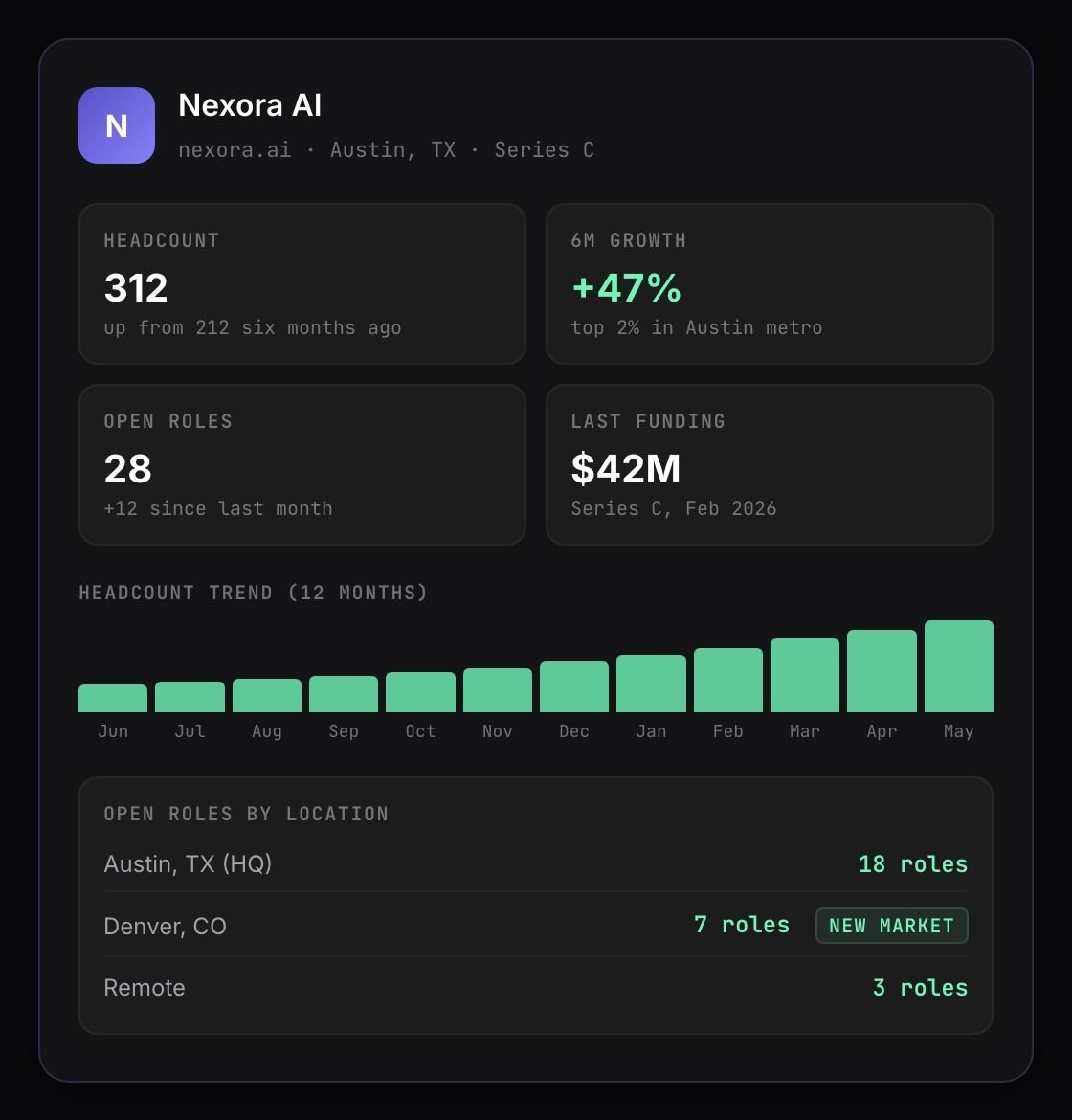1072x1120 pixels.
Task: Click the Aug bar in headcount chart
Action: (x=267, y=696)
